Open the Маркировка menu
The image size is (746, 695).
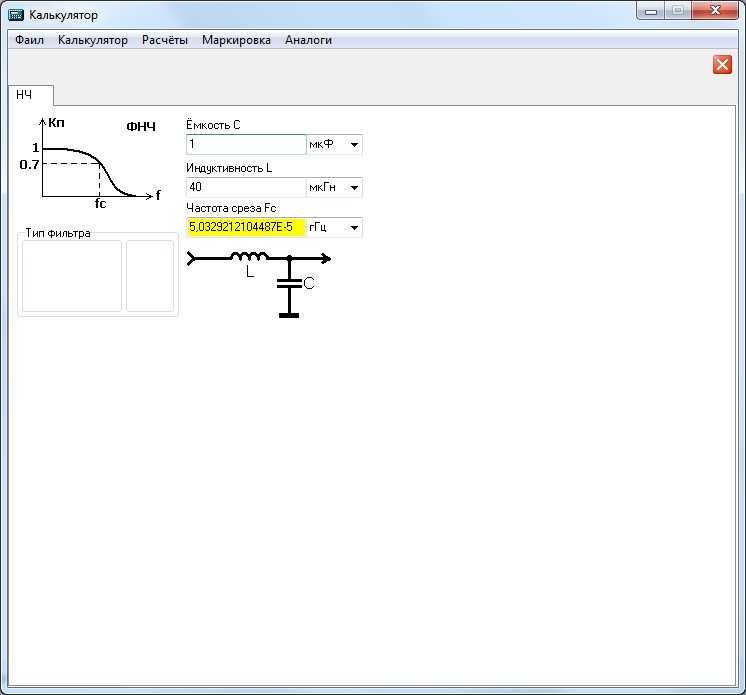[x=236, y=41]
